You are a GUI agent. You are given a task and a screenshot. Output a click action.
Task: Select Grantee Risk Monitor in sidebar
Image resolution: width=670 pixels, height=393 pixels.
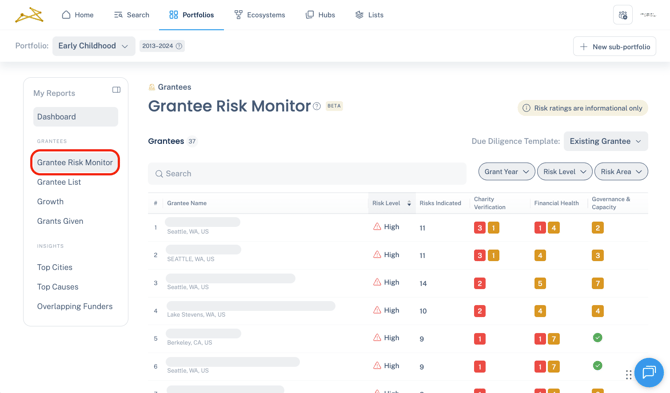(75, 162)
